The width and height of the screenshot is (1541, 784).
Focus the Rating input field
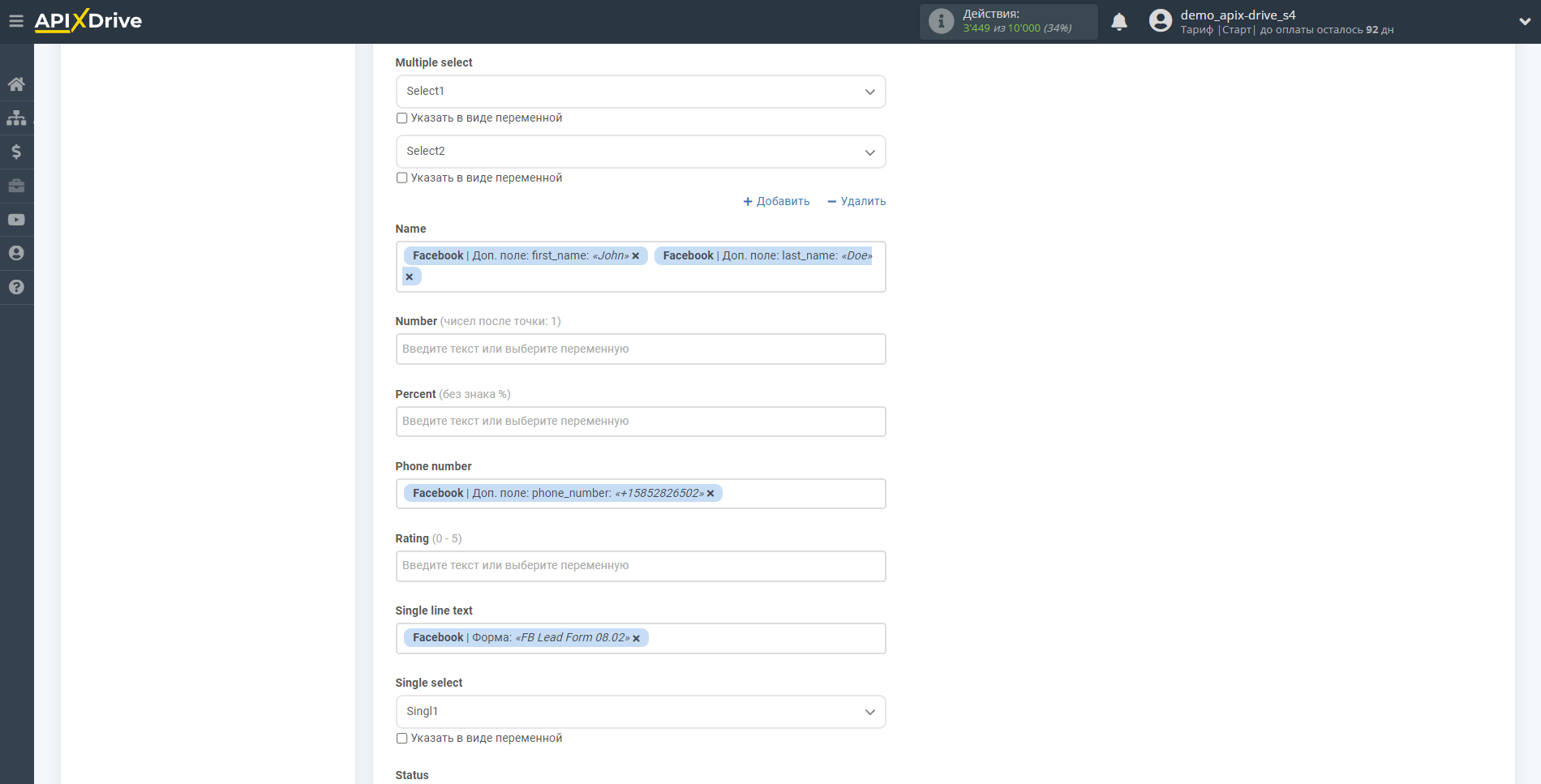click(641, 566)
